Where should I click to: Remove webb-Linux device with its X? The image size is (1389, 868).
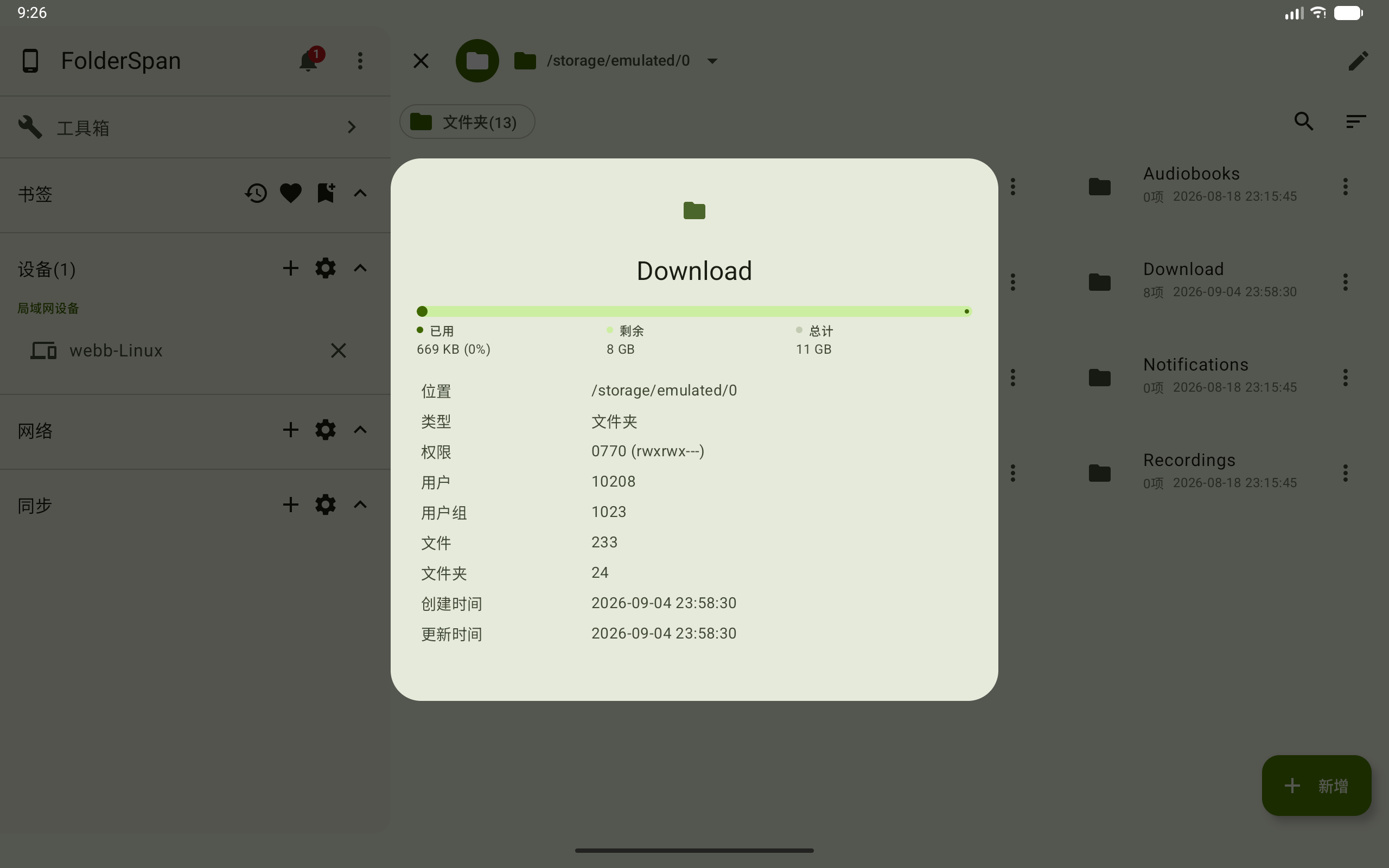(339, 350)
